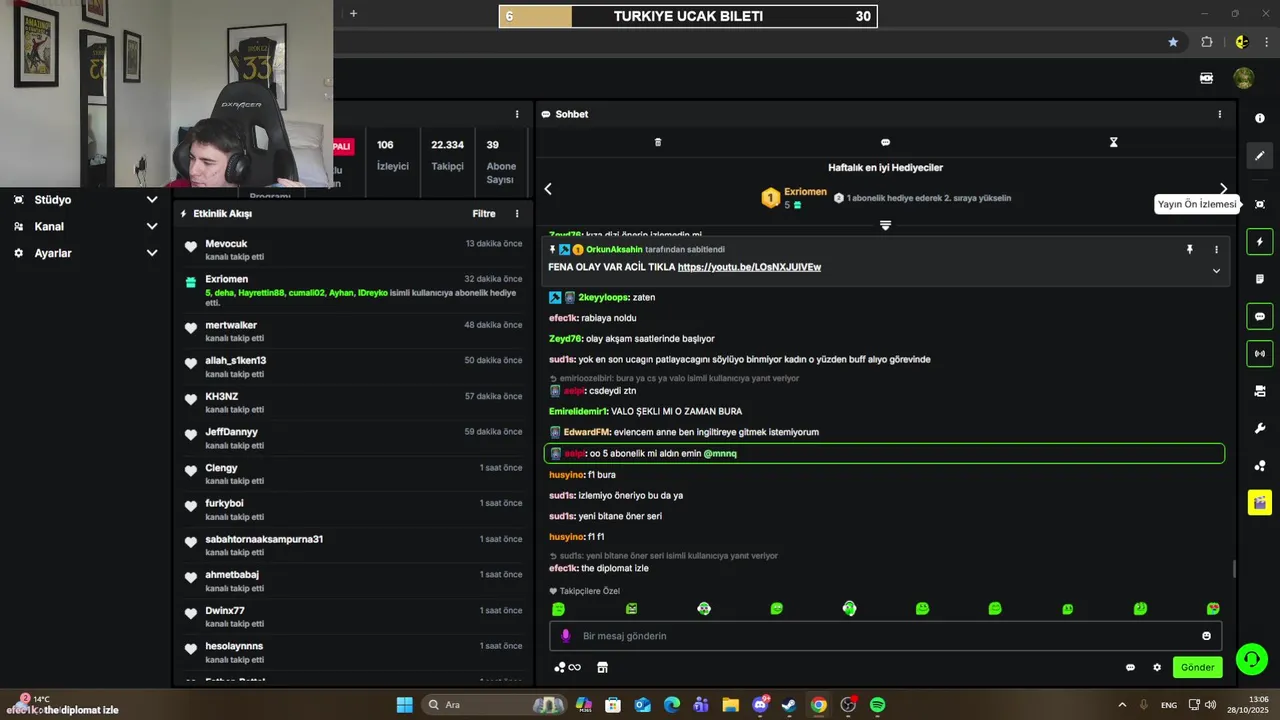Collapse the Haftalık en iyi Hediyeciler banner
This screenshot has width=1280, height=720.
[885, 225]
